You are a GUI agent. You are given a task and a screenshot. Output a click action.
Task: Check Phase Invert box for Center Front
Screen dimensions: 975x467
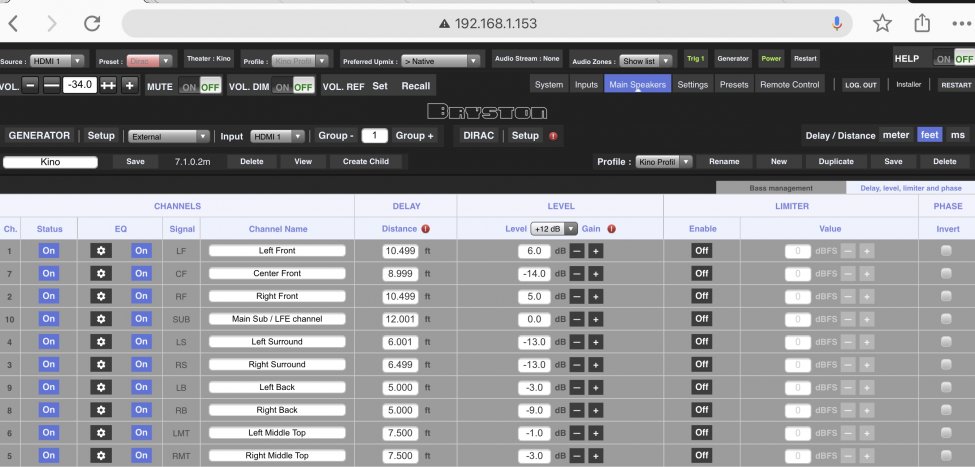click(x=946, y=274)
